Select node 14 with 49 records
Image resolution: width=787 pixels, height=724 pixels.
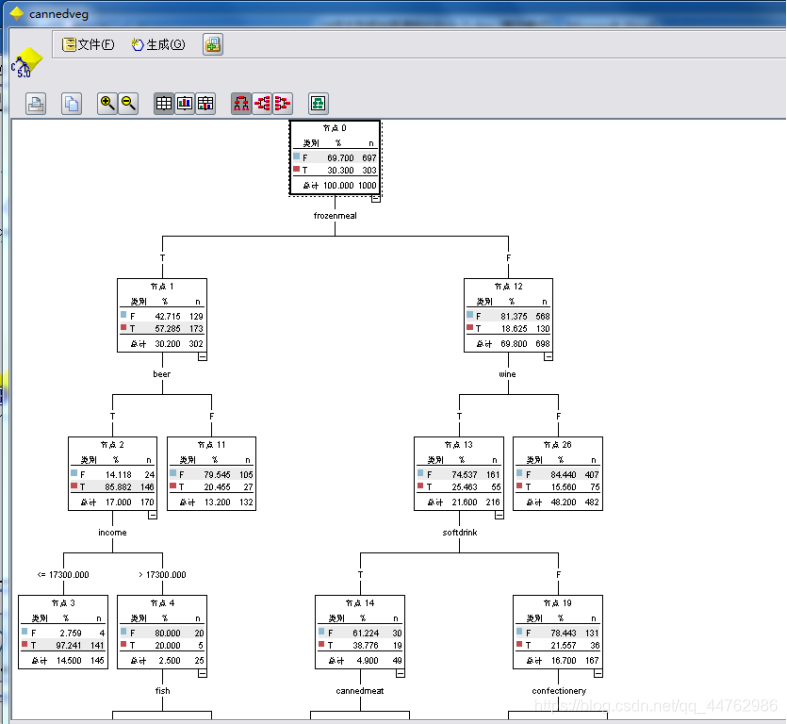pyautogui.click(x=360, y=632)
